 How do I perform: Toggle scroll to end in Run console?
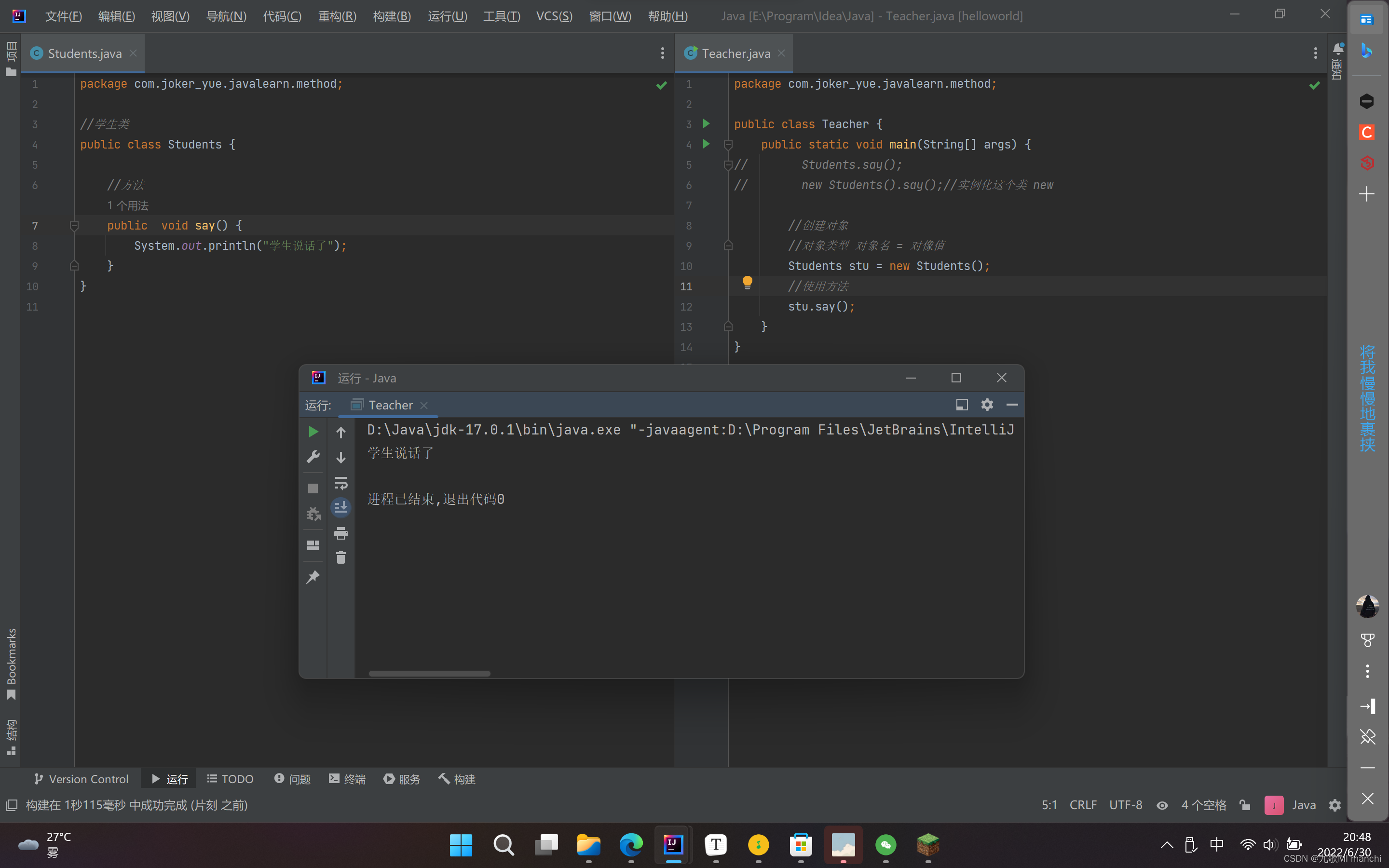341,507
